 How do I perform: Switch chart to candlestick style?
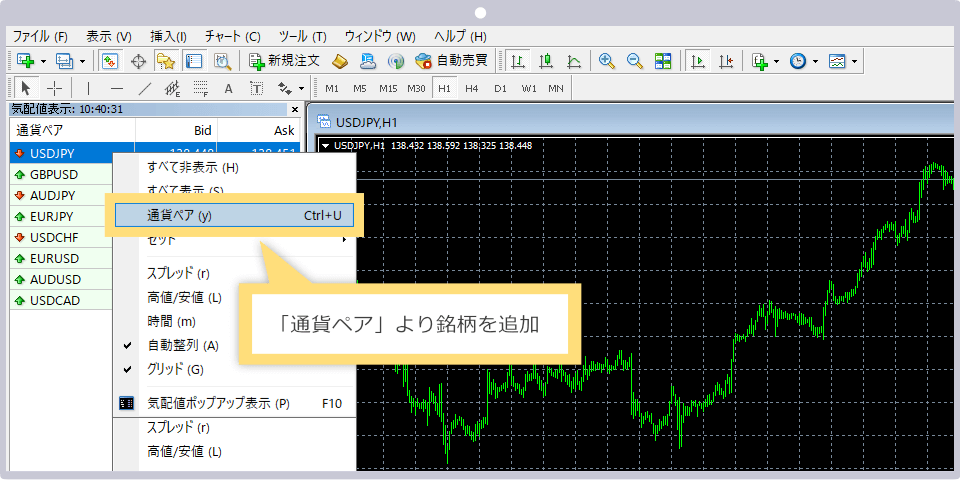point(547,61)
